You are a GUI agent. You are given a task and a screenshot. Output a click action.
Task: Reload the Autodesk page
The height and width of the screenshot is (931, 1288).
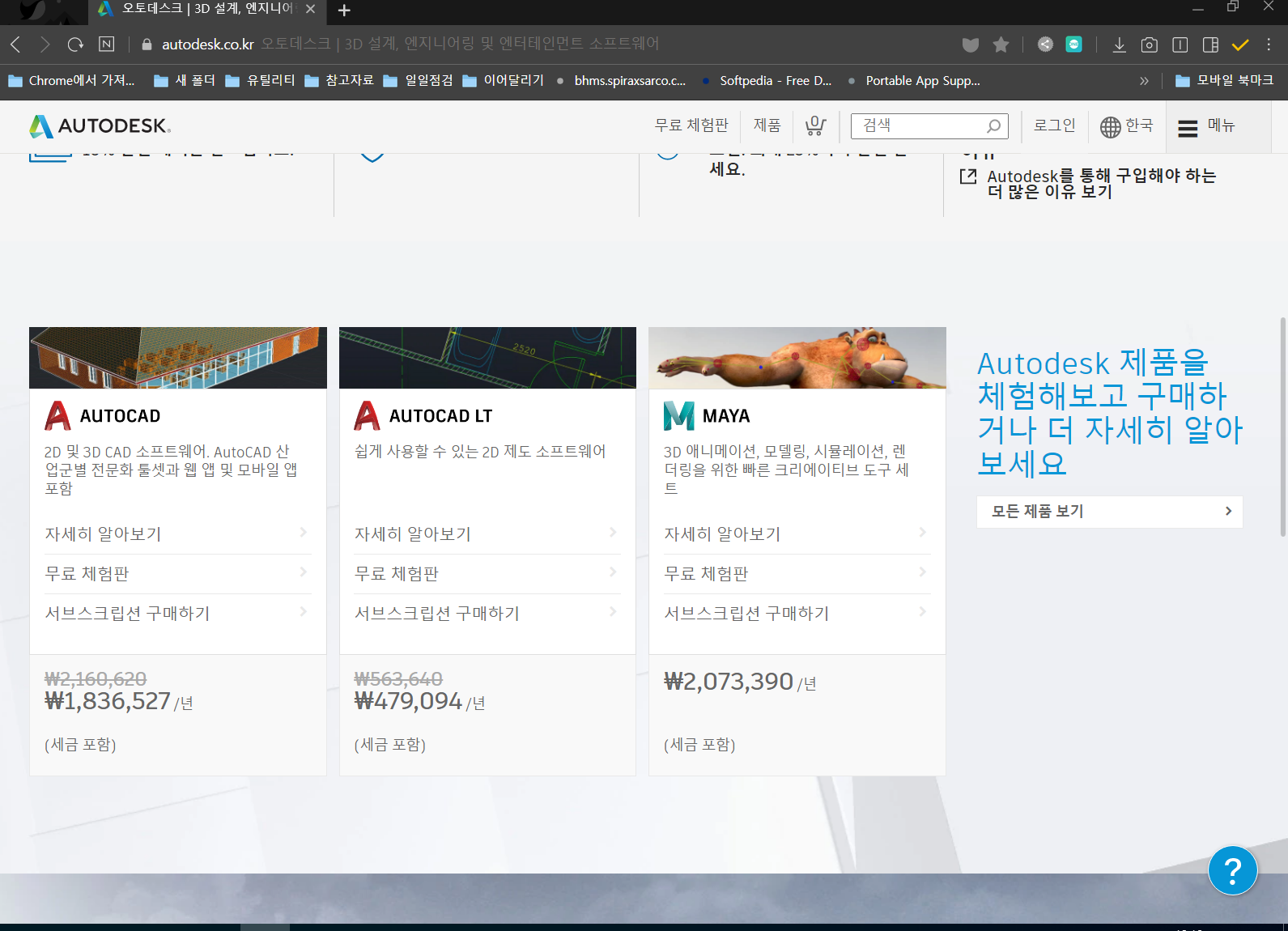pos(75,45)
